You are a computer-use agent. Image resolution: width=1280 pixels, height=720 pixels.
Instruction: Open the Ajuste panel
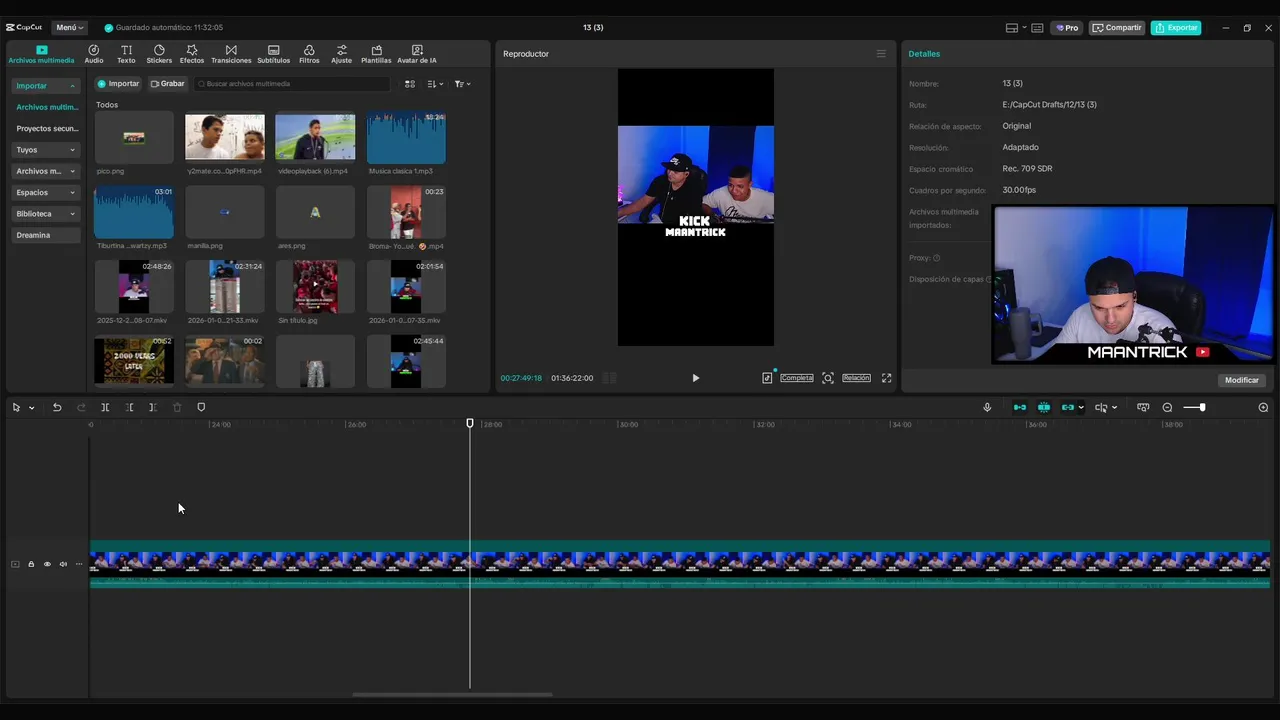pyautogui.click(x=342, y=54)
